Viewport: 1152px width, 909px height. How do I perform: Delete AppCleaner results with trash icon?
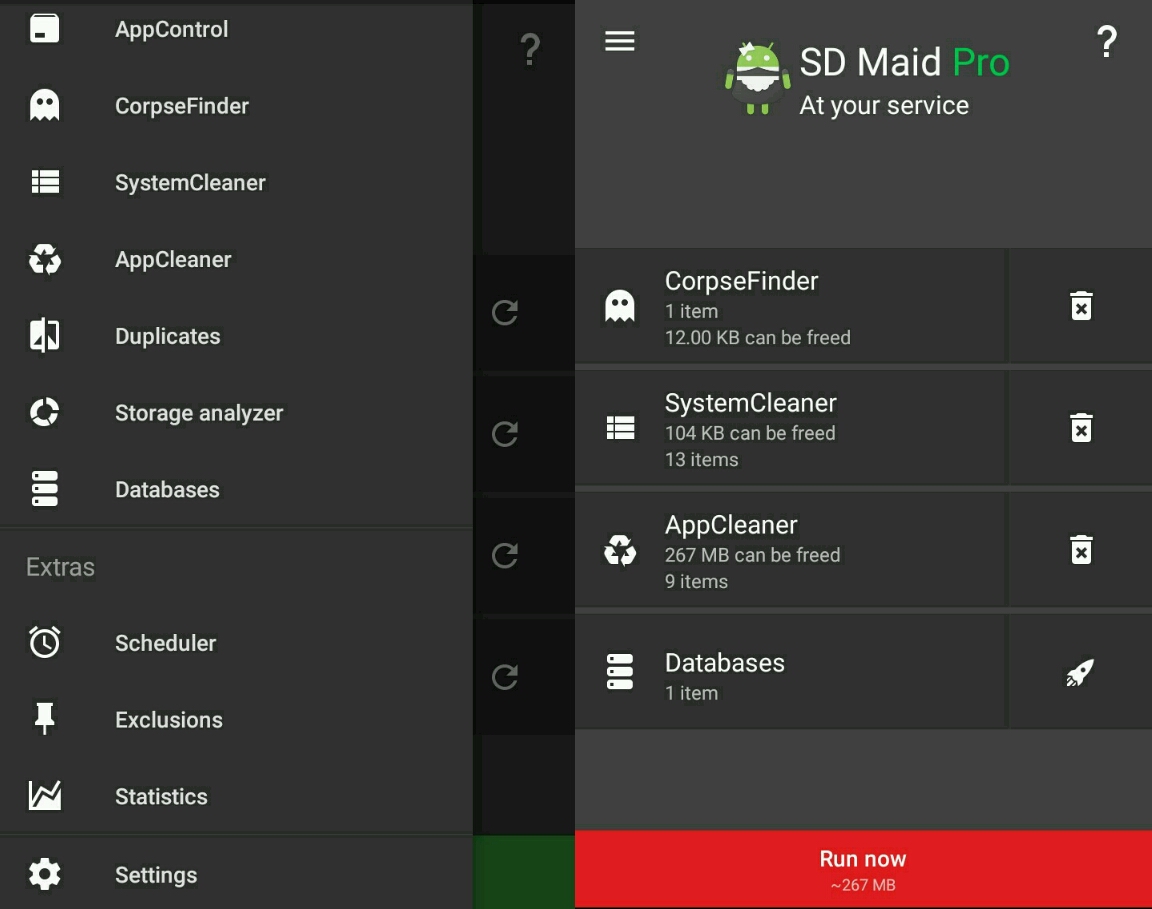point(1081,550)
